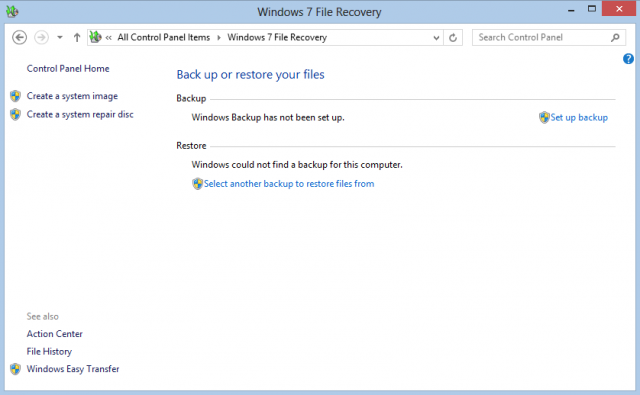This screenshot has height=395, width=640.
Task: Open Control Panel Home
Action: [x=68, y=69]
